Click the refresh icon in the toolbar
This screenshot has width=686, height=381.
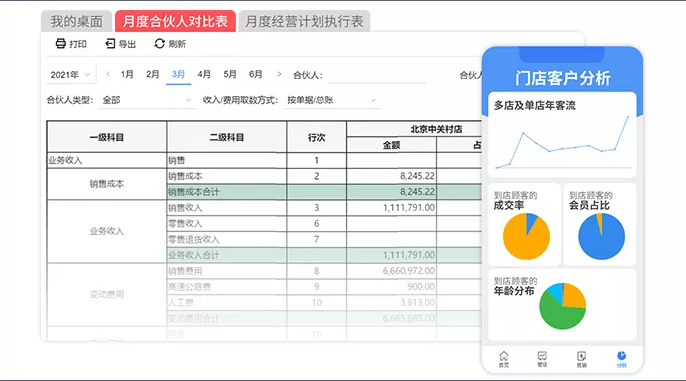click(x=160, y=43)
